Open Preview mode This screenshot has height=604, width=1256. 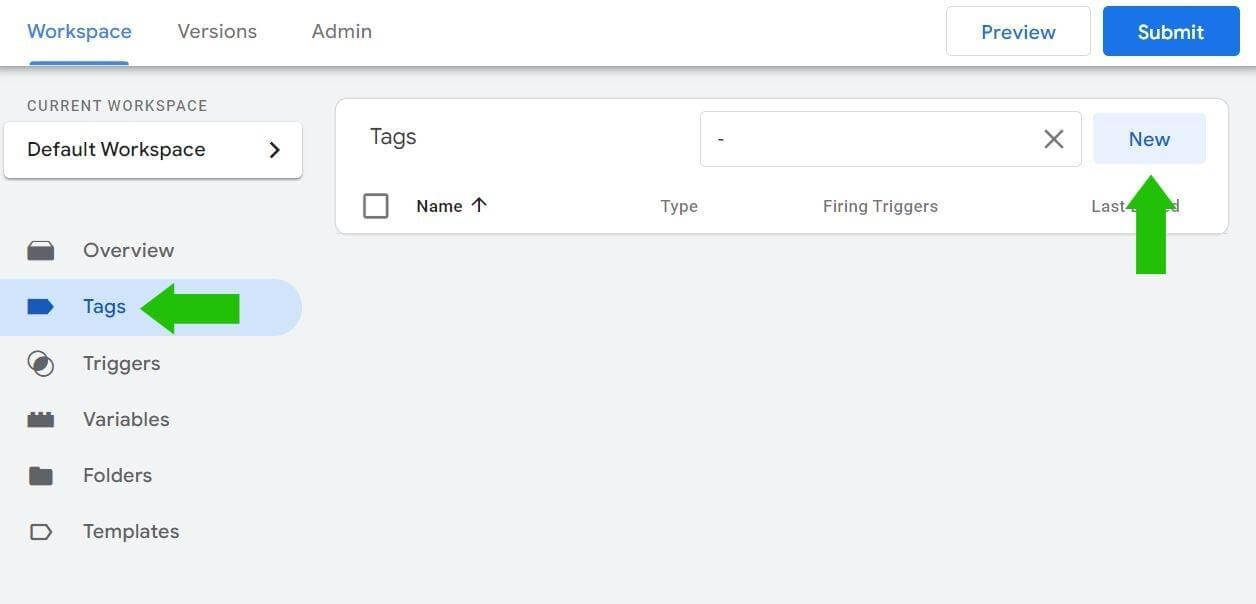(x=1017, y=31)
